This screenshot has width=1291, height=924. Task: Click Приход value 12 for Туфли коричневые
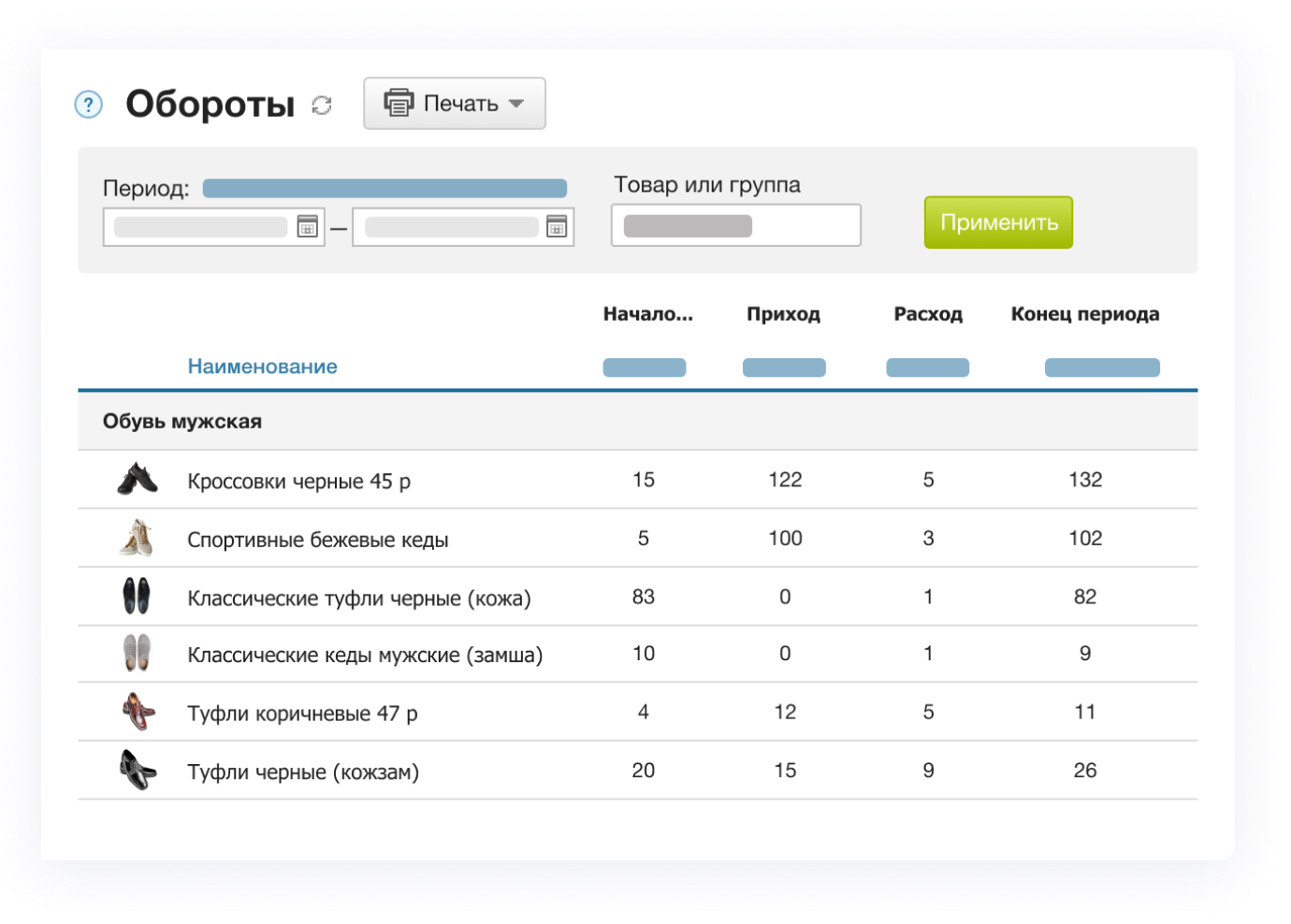(x=785, y=712)
